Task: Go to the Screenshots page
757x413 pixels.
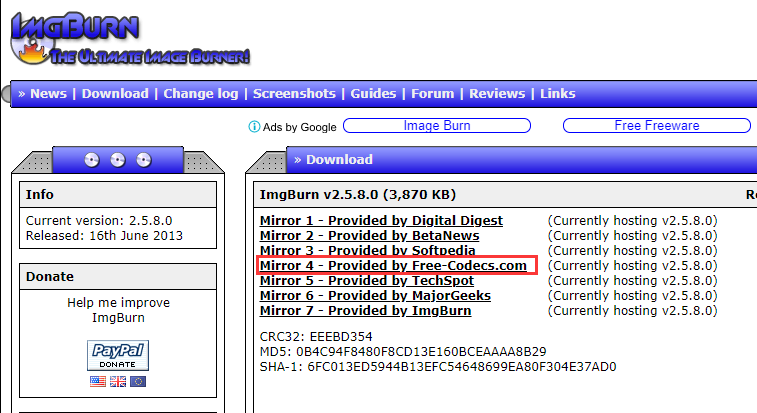Action: pos(294,94)
